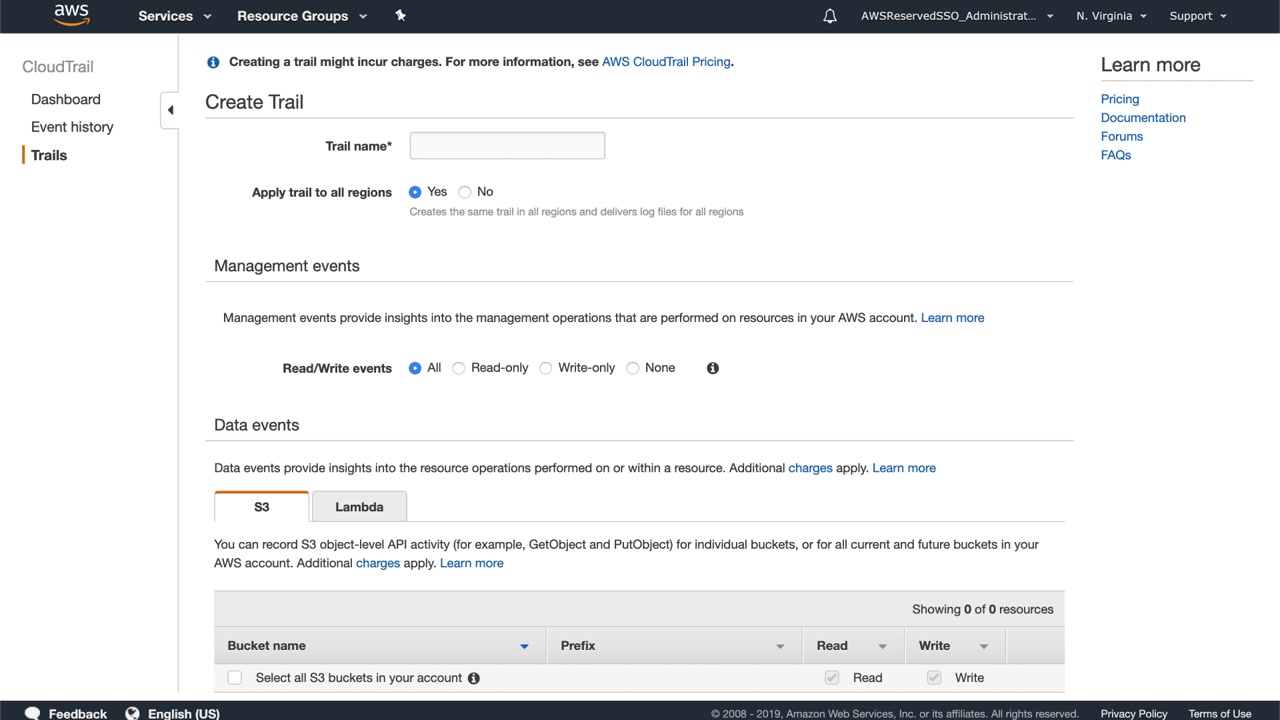Click the Read/Write events info icon

713,368
